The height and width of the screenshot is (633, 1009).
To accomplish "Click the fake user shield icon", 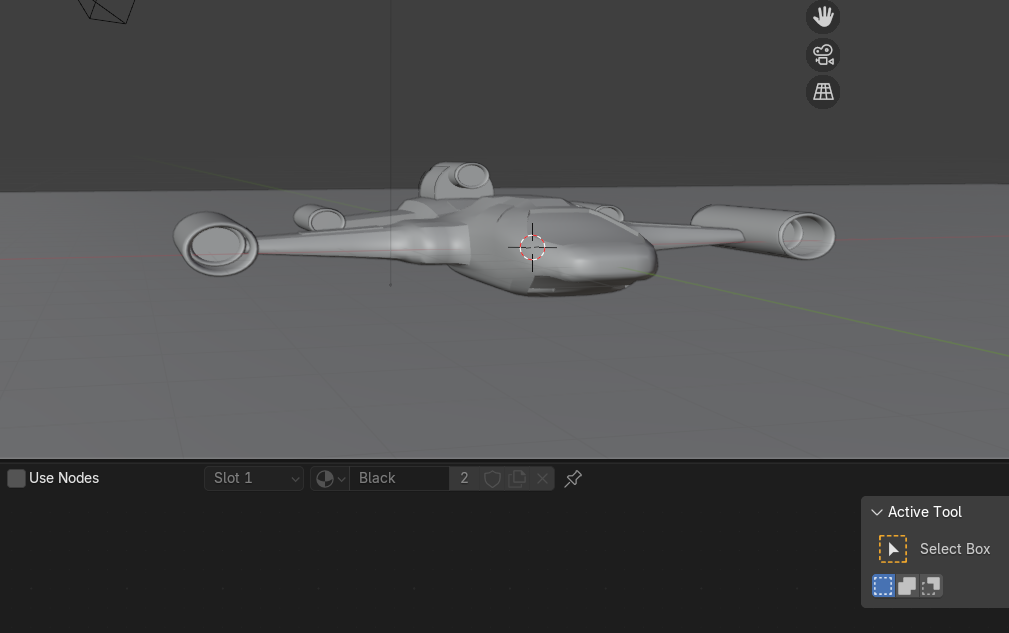I will (492, 479).
